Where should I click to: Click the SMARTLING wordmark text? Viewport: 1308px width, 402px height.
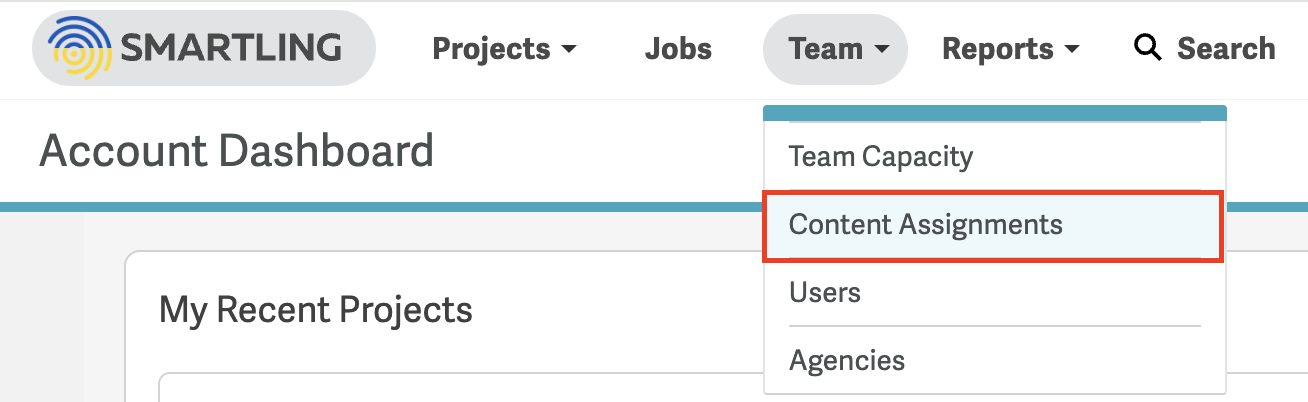pos(231,47)
